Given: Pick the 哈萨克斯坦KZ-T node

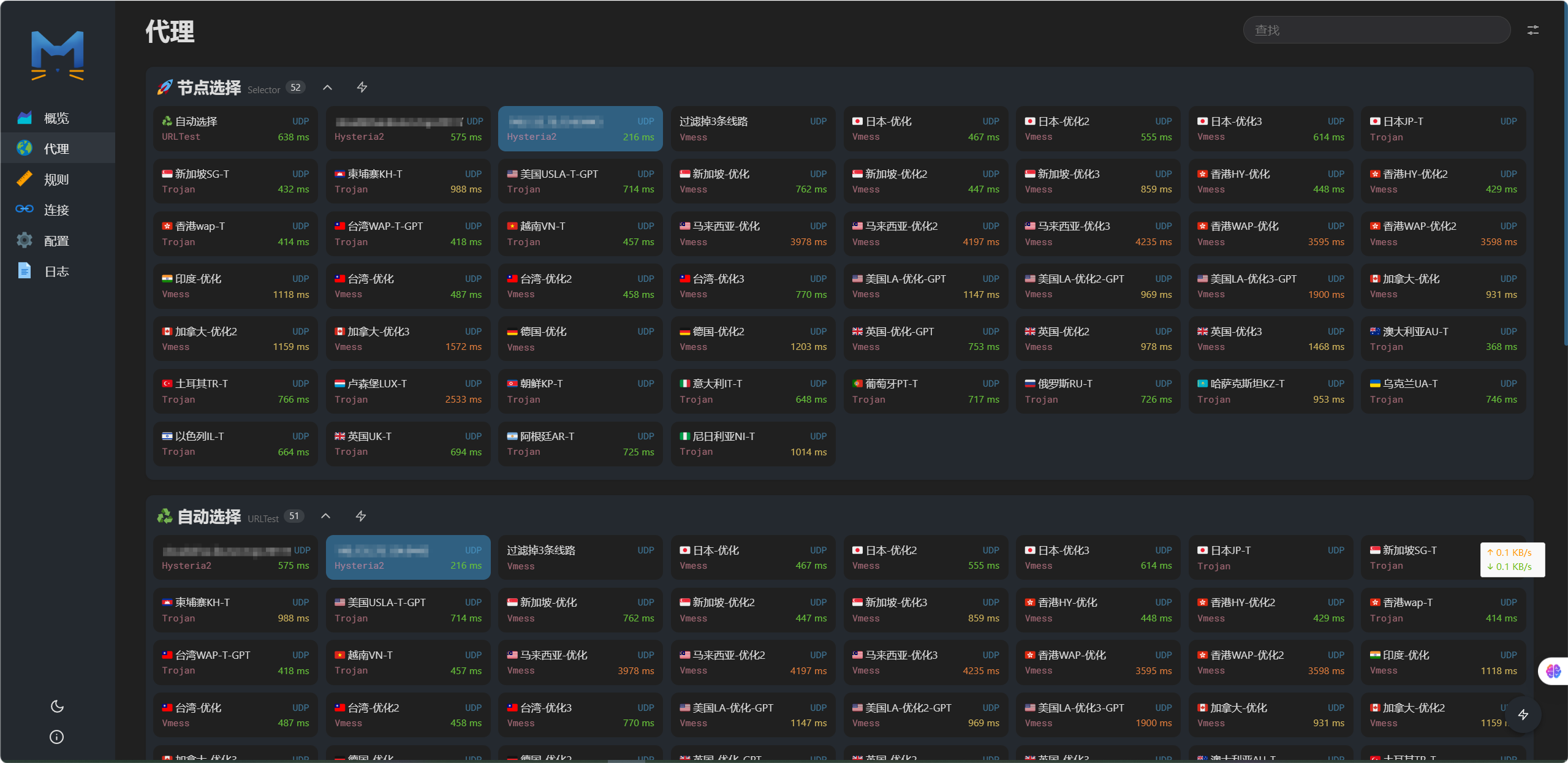Looking at the screenshot, I should tap(1271, 391).
